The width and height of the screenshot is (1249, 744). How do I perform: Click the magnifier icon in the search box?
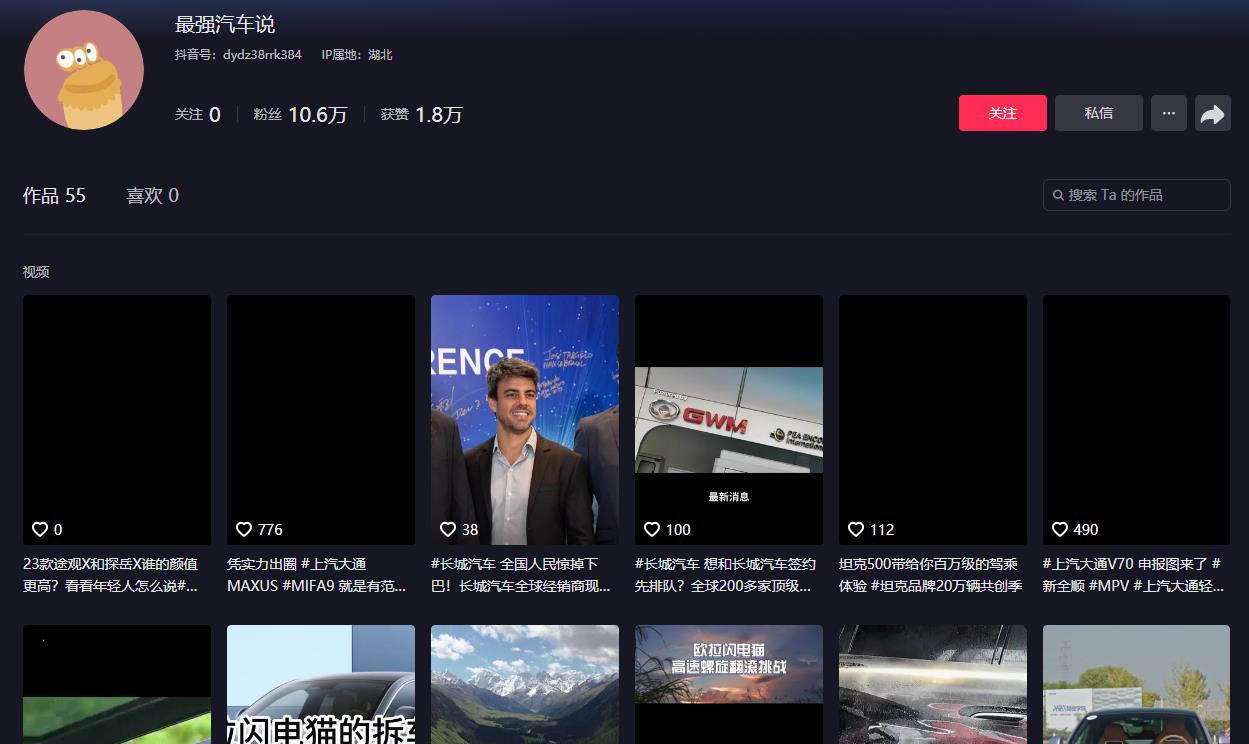(x=1058, y=195)
